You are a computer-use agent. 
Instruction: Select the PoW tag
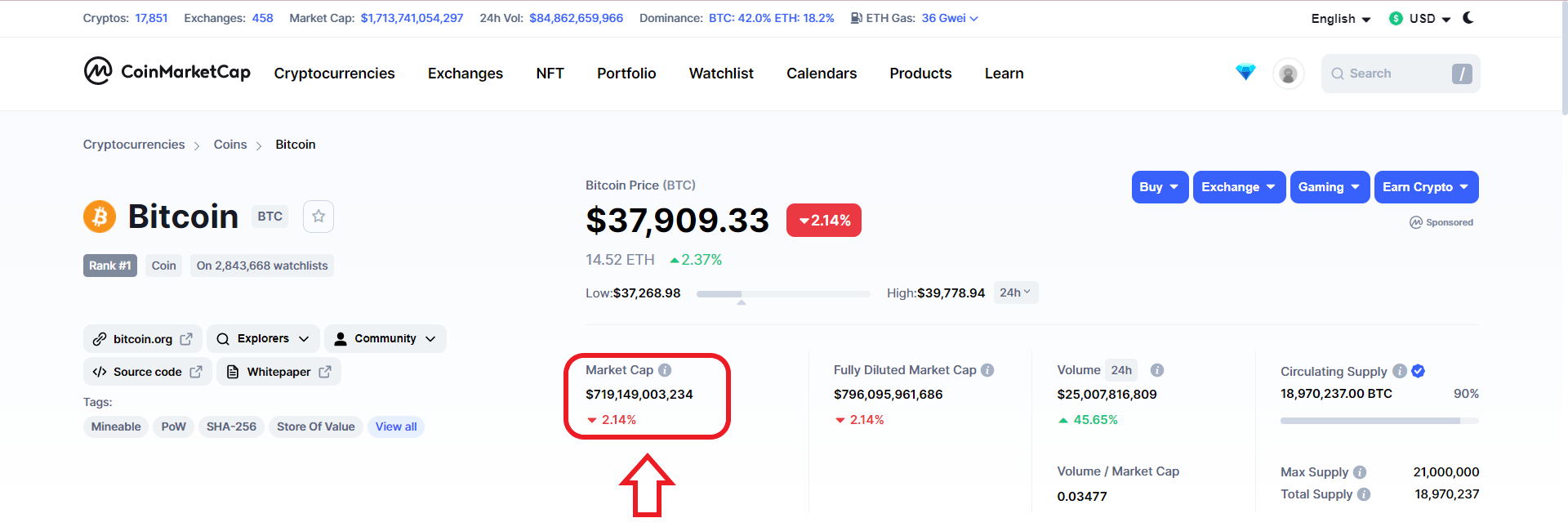coord(174,427)
